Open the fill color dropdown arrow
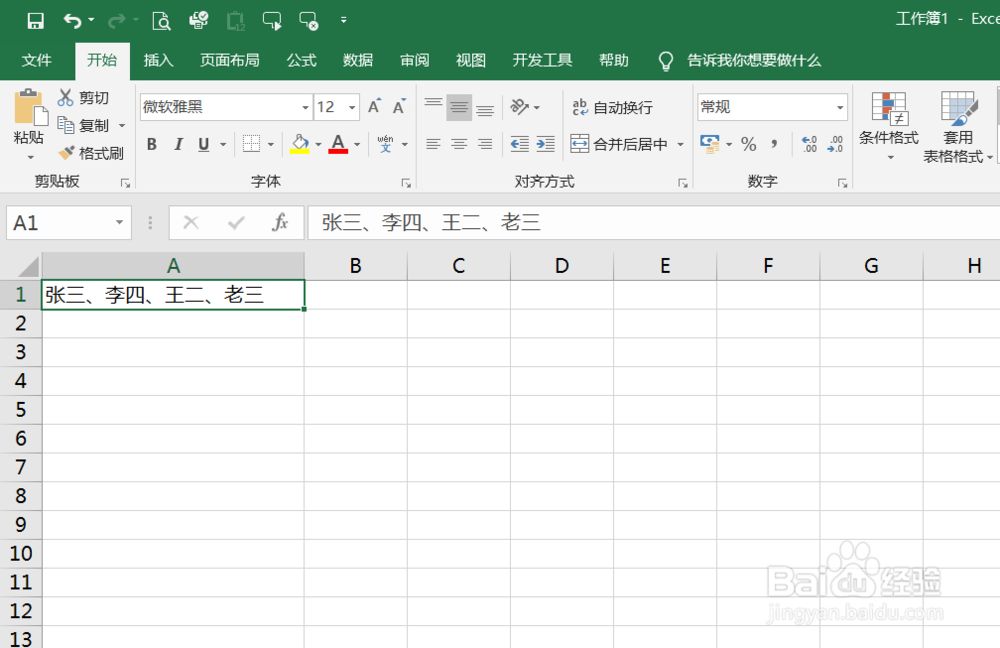Image resolution: width=1000 pixels, height=648 pixels. (x=318, y=144)
